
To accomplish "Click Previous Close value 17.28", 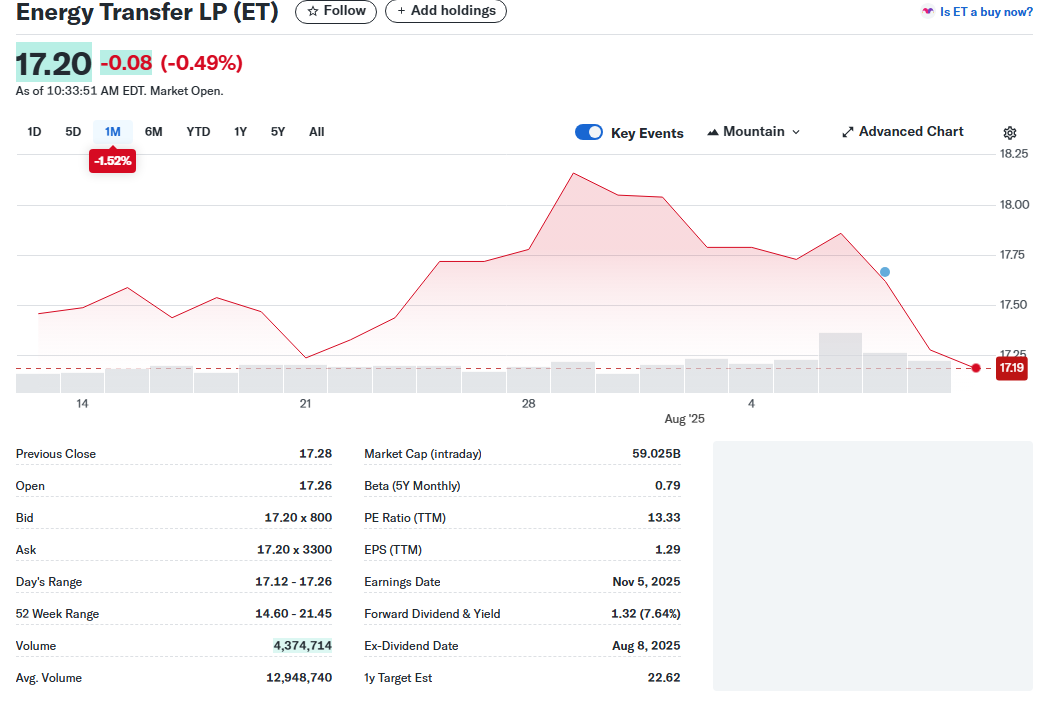I will (315, 453).
